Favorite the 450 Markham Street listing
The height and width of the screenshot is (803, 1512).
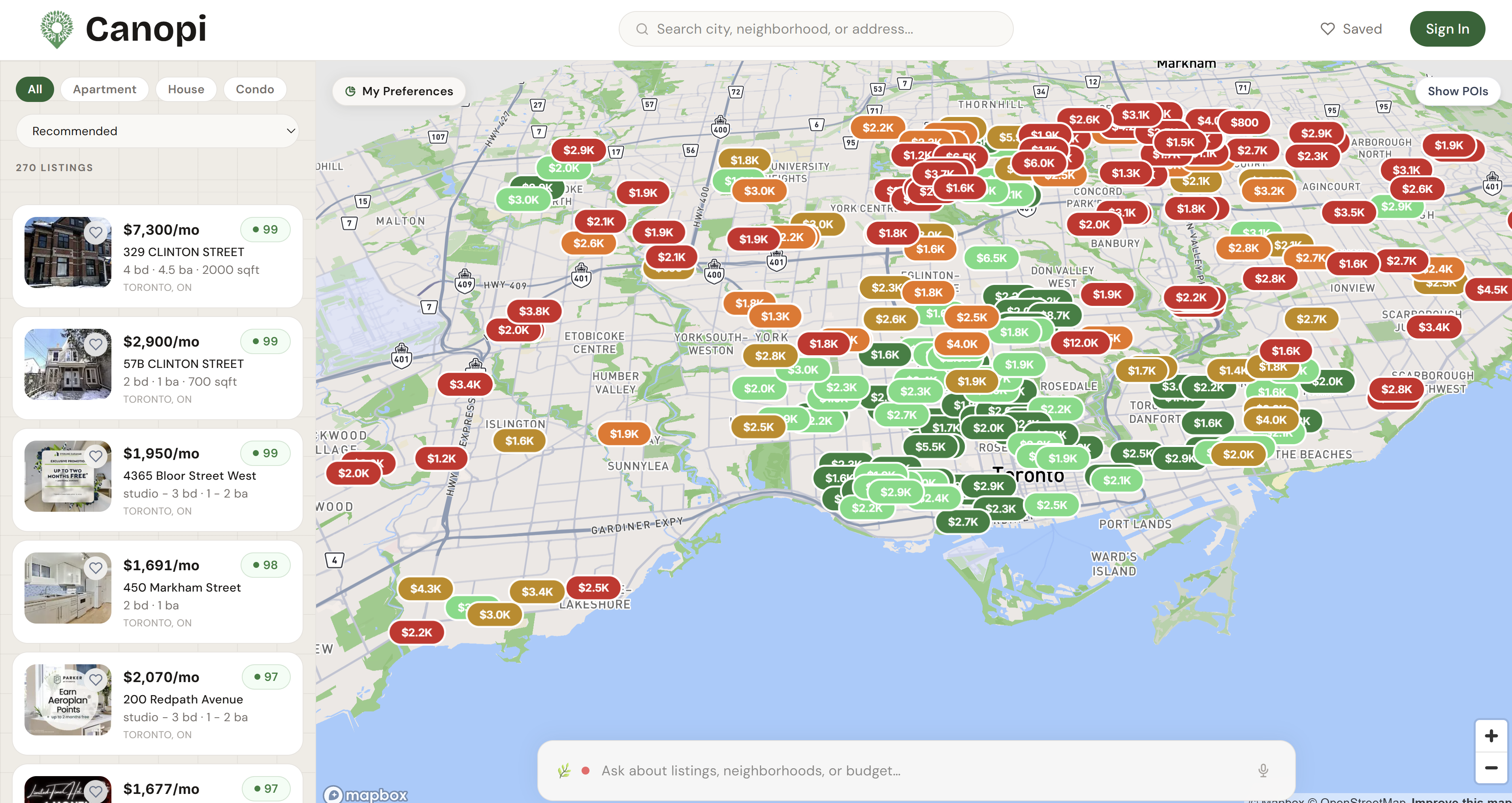[96, 568]
